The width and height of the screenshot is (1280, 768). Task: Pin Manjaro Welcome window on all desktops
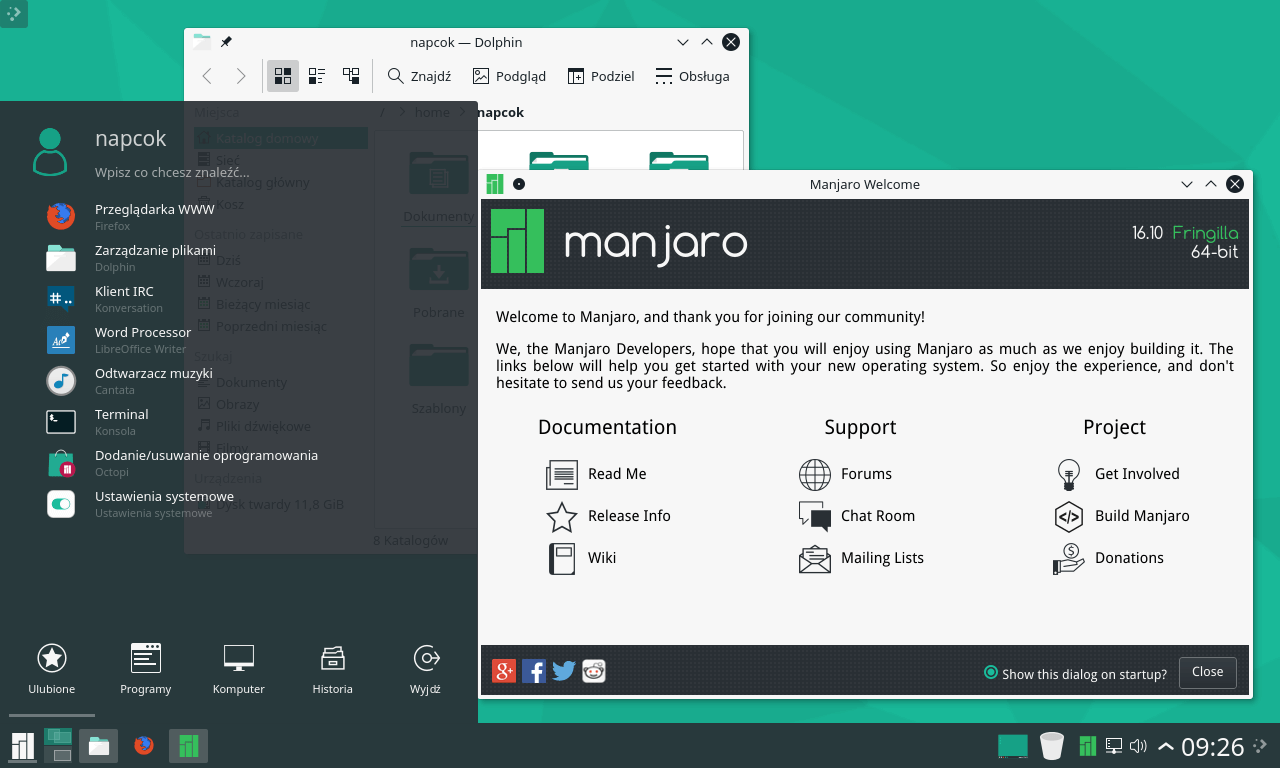518,184
